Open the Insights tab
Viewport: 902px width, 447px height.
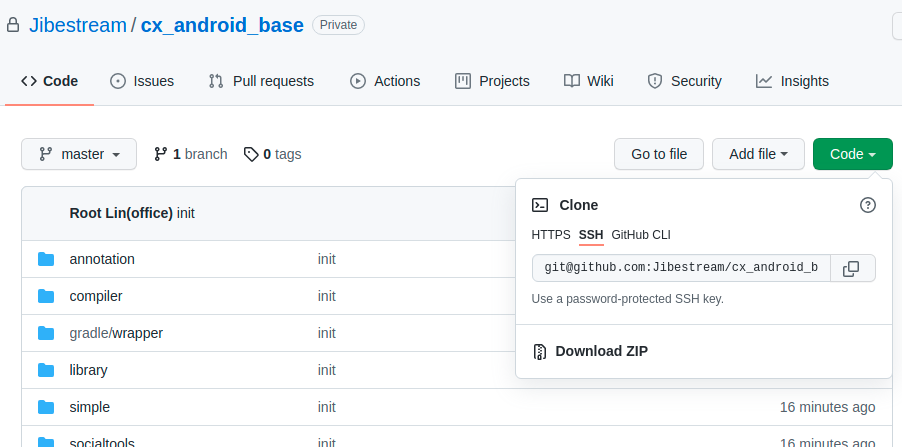[x=792, y=81]
